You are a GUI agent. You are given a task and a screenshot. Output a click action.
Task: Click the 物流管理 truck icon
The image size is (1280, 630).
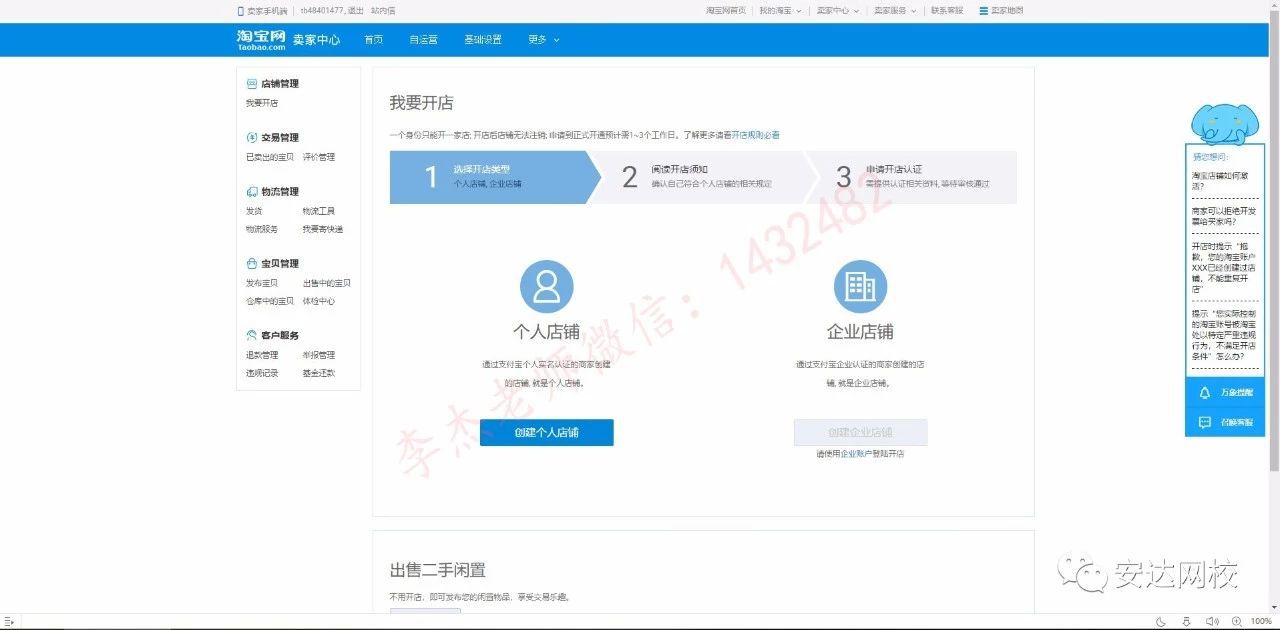click(x=252, y=192)
